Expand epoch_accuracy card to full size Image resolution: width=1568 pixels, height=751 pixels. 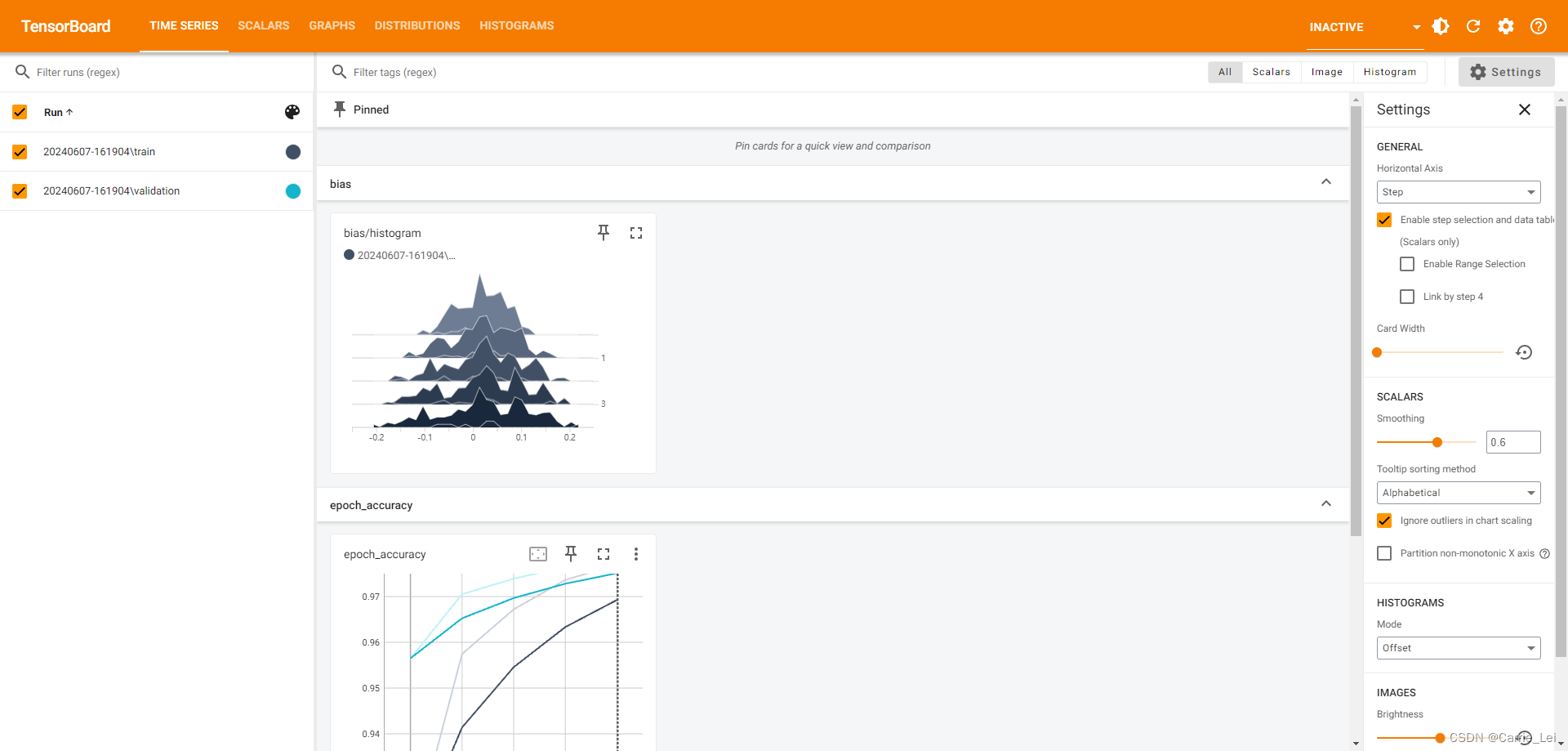coord(604,554)
